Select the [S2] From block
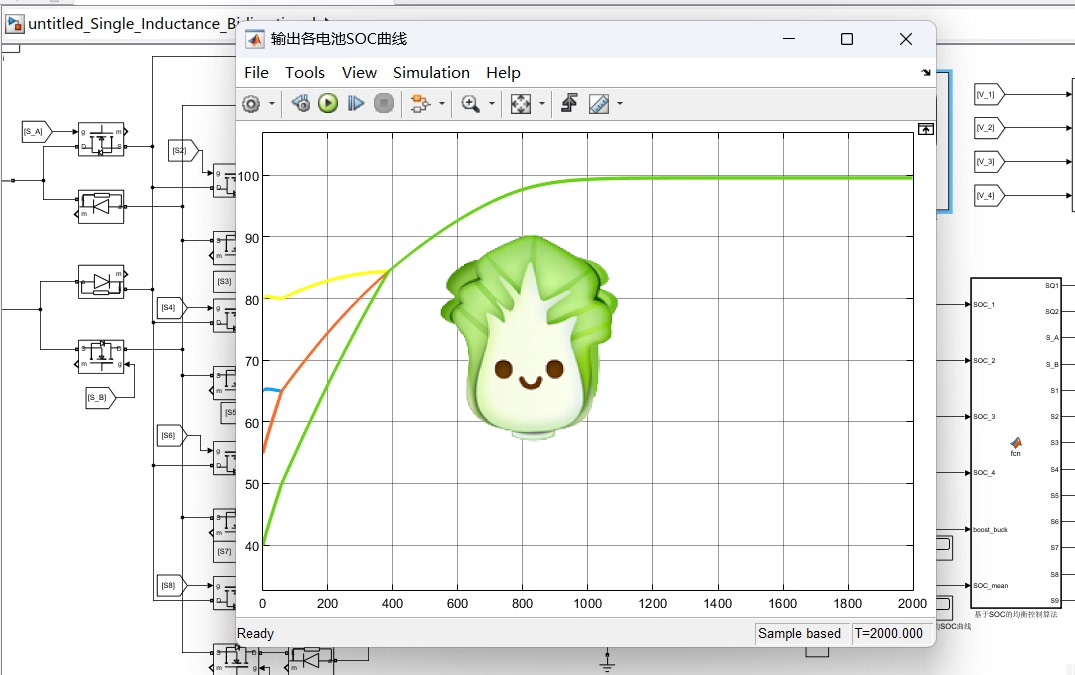This screenshot has height=675, width=1075. [183, 150]
